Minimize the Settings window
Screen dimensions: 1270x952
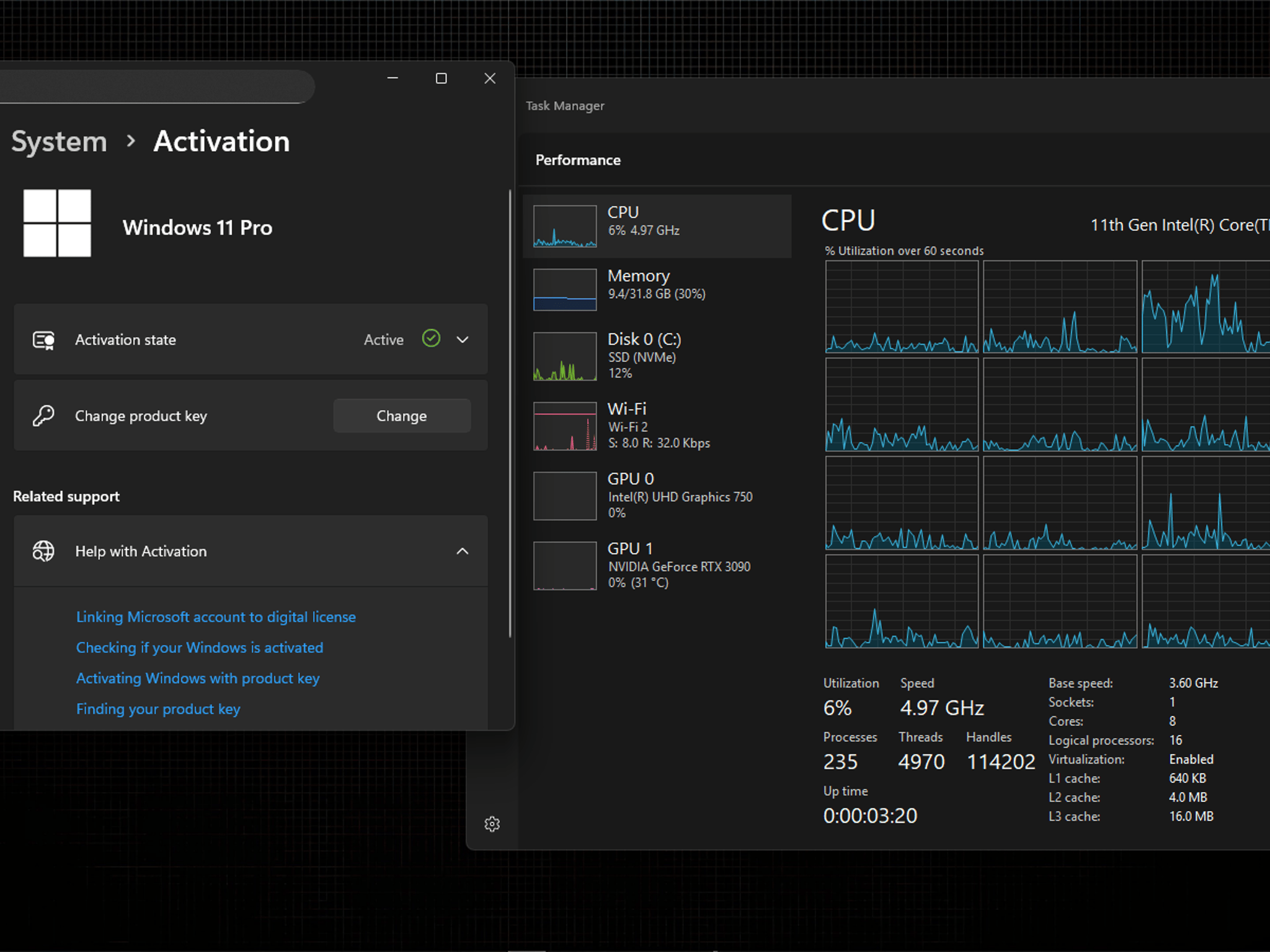pos(393,78)
